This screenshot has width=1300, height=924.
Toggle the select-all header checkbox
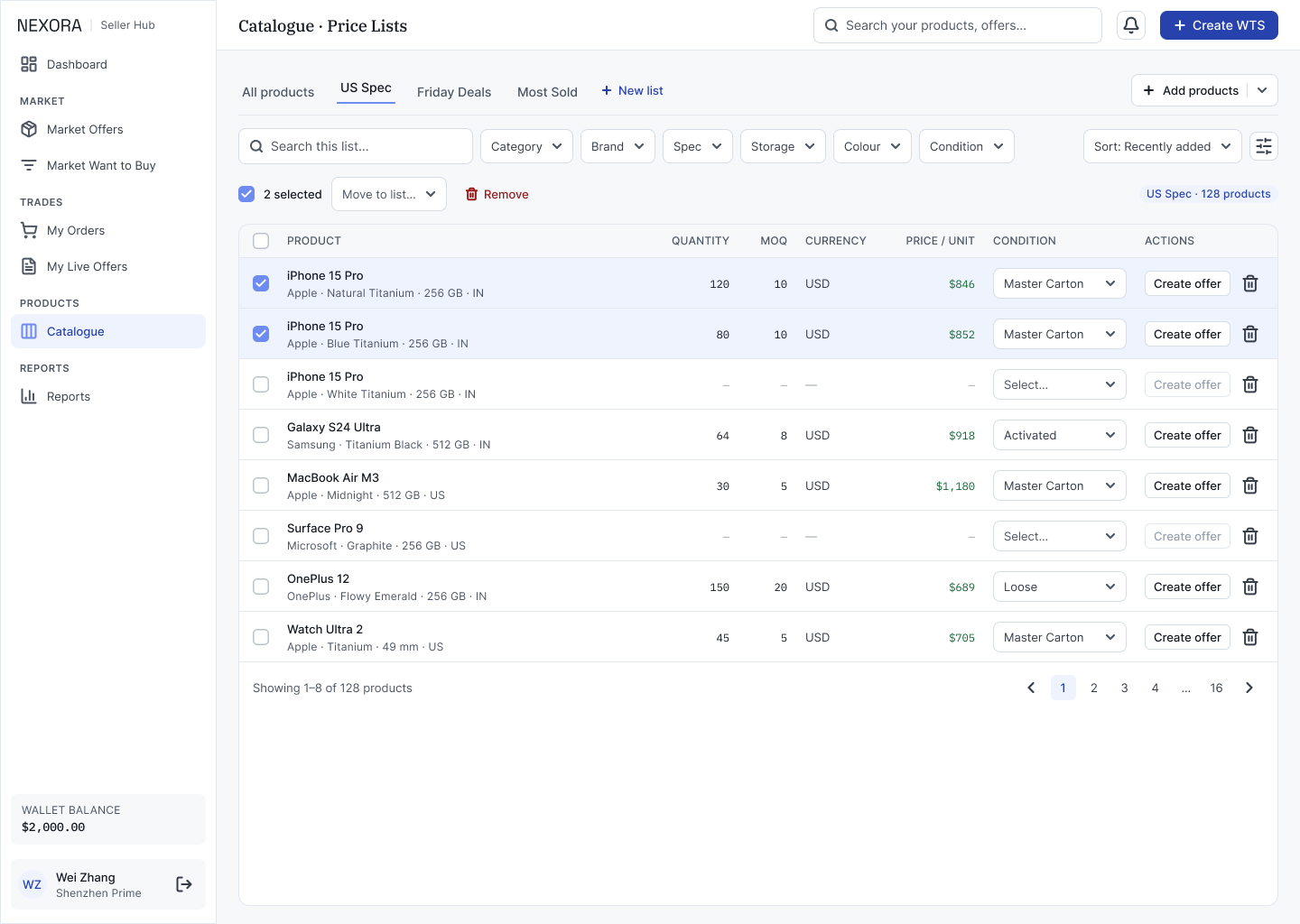(x=261, y=241)
